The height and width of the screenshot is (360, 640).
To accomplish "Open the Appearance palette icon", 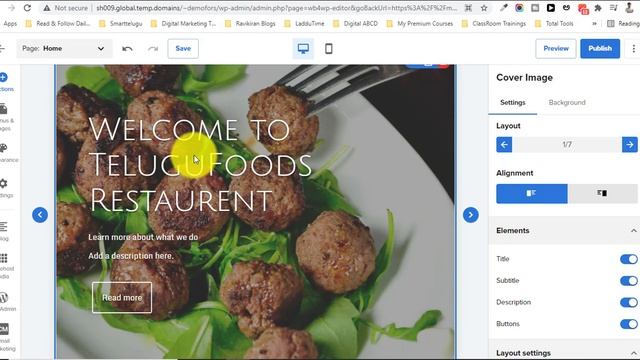I will tap(4, 148).
